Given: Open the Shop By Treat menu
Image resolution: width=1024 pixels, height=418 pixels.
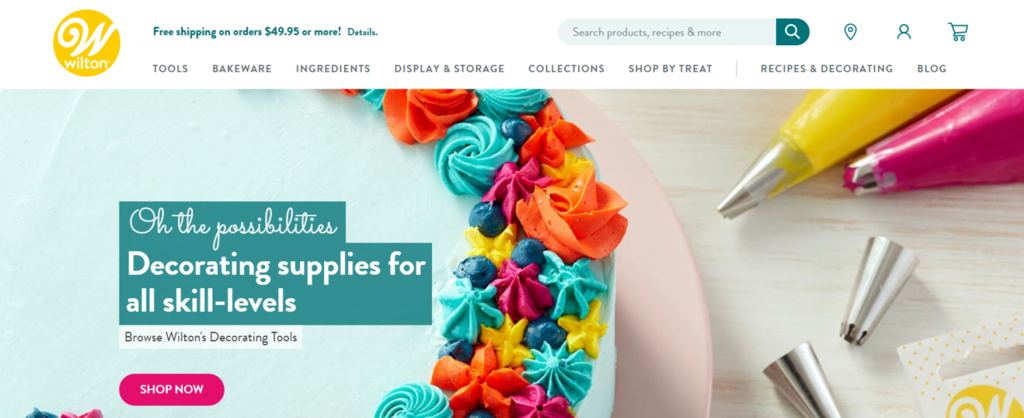Looking at the screenshot, I should [x=670, y=69].
